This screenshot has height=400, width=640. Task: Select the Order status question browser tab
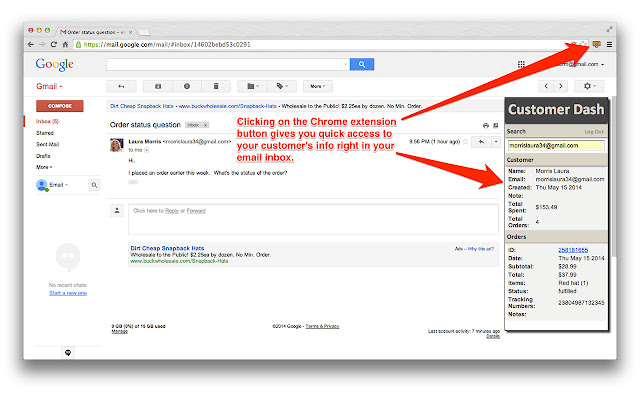[x=96, y=32]
